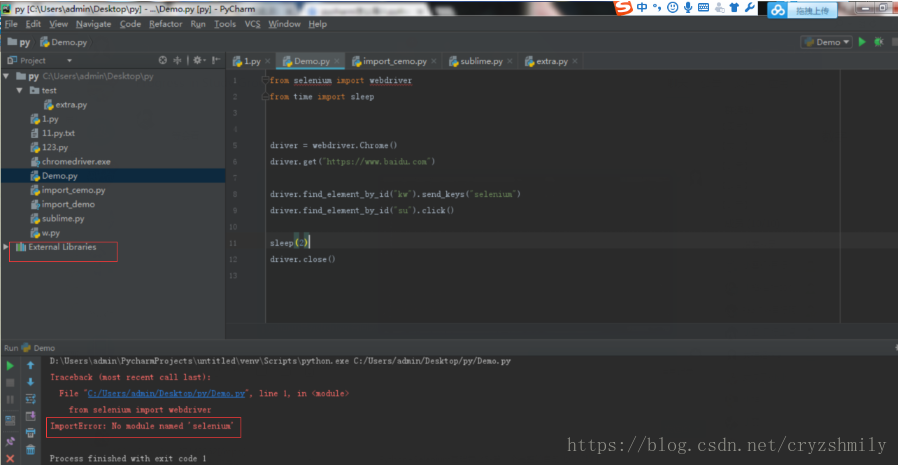Hide the Project panel with the hide icon
898x465 pixels.
point(216,60)
